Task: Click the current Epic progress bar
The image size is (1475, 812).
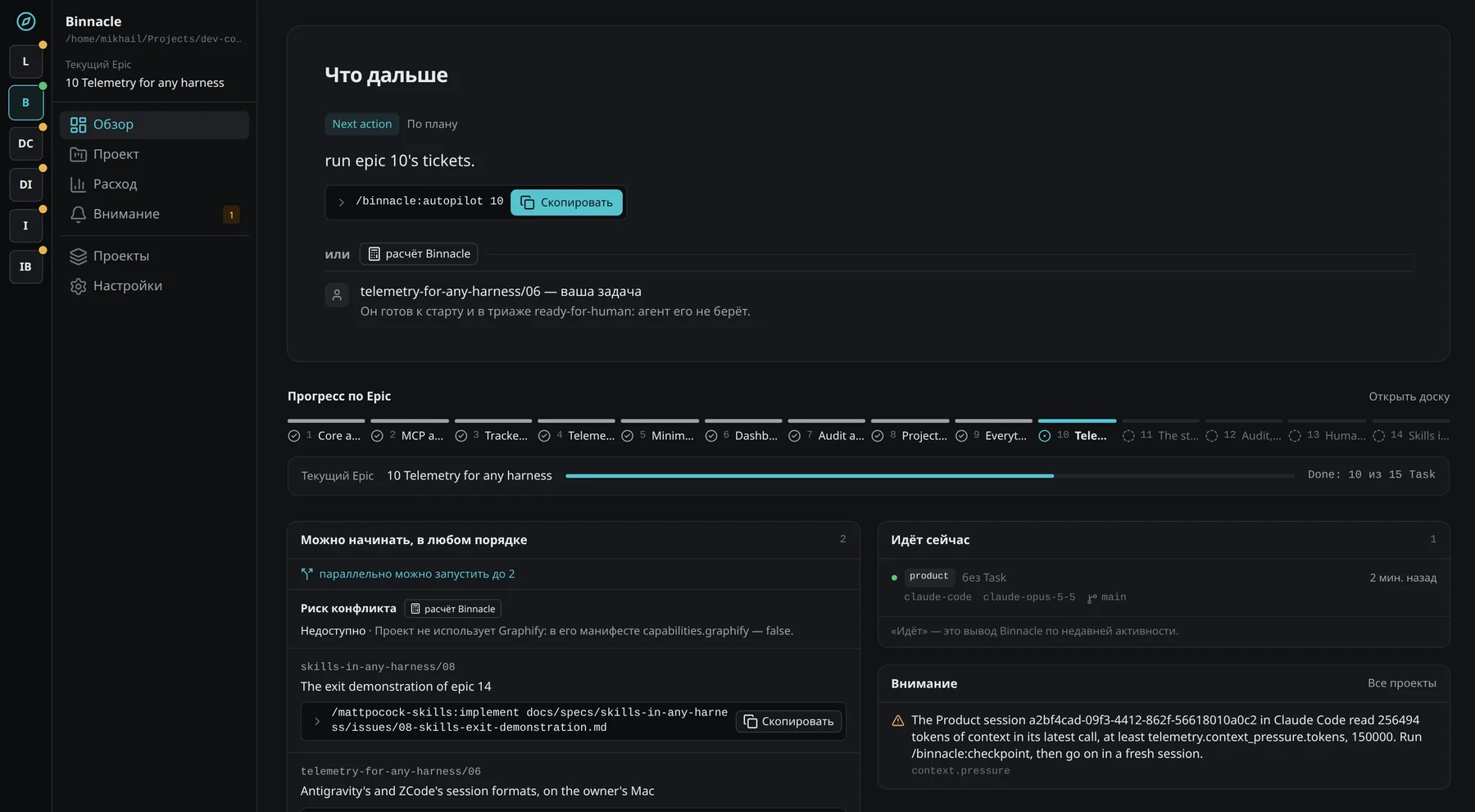Action: coord(930,476)
